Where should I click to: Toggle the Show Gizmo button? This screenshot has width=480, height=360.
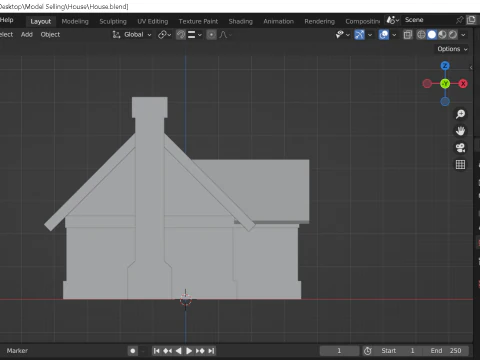[x=359, y=35]
